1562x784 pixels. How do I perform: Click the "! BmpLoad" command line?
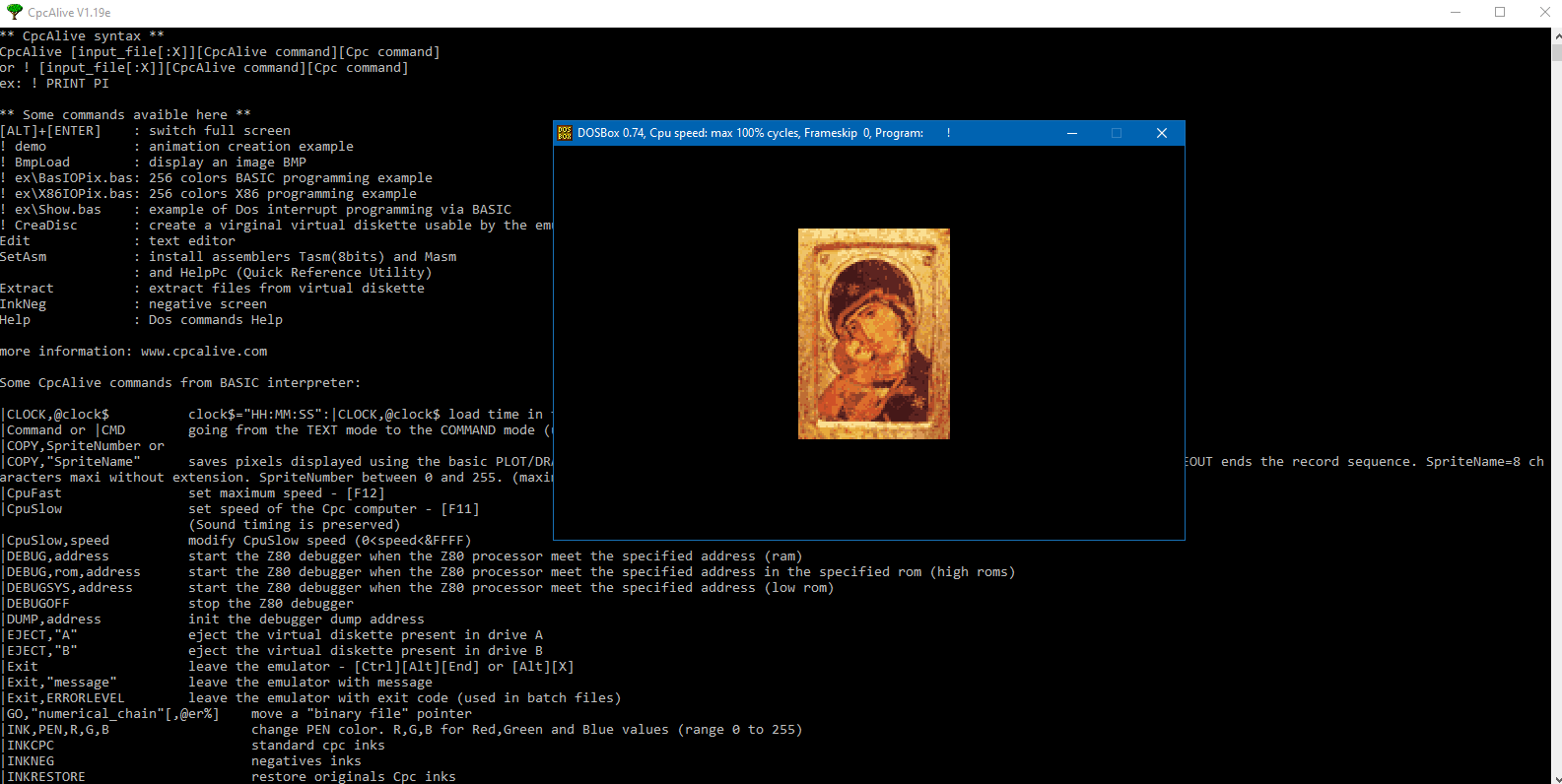point(35,163)
